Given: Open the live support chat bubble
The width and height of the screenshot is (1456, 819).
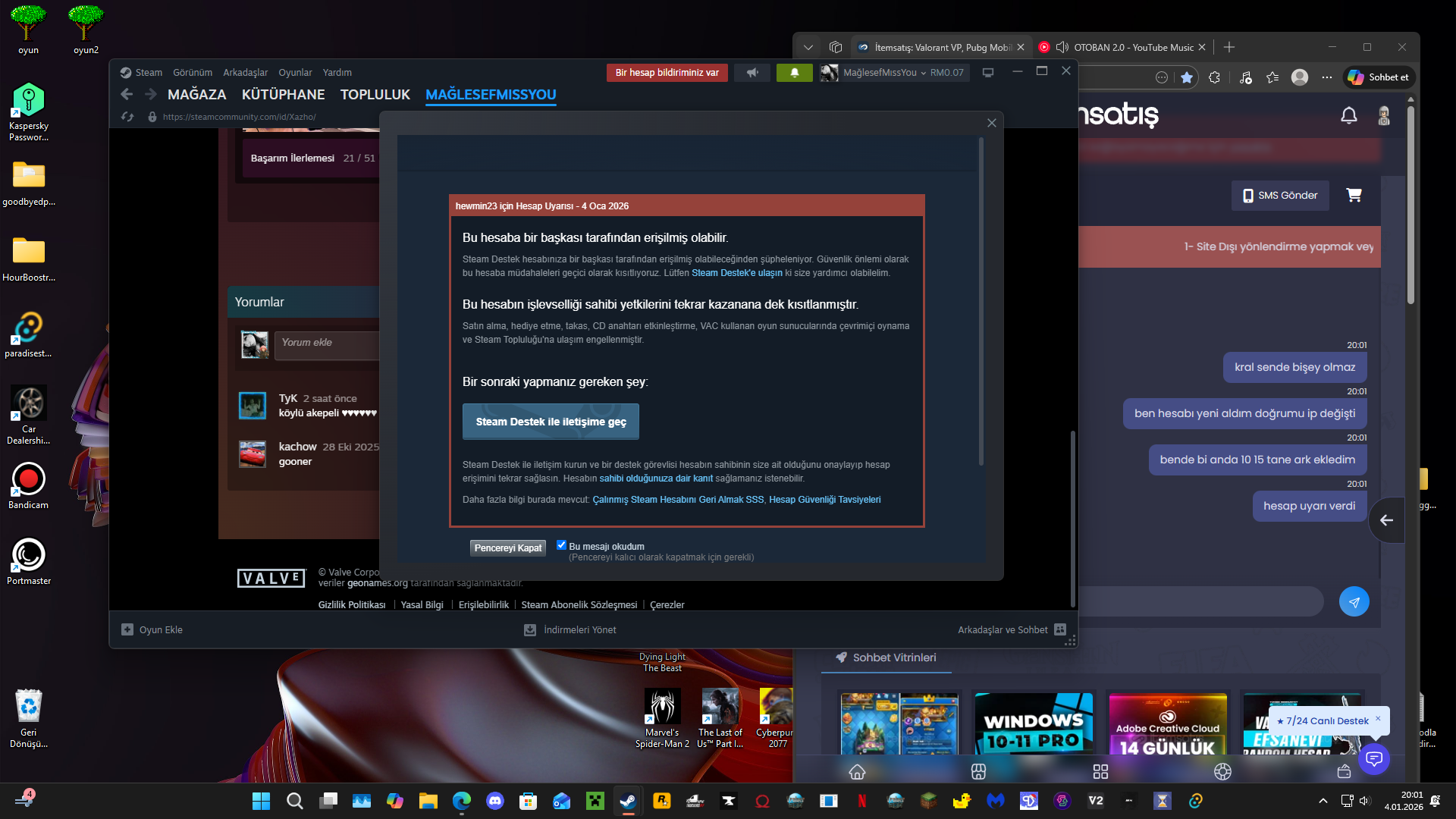Looking at the screenshot, I should point(1374,758).
